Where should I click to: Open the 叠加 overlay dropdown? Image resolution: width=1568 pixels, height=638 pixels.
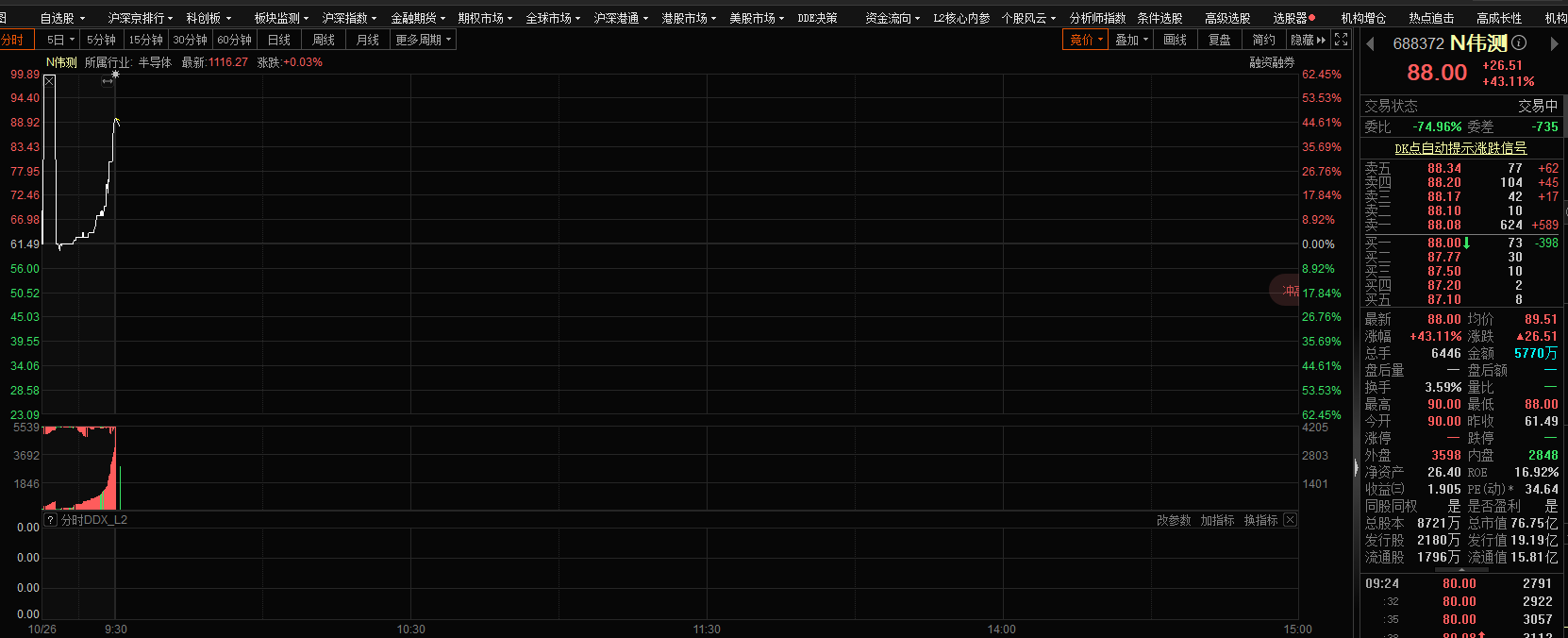tap(1130, 40)
